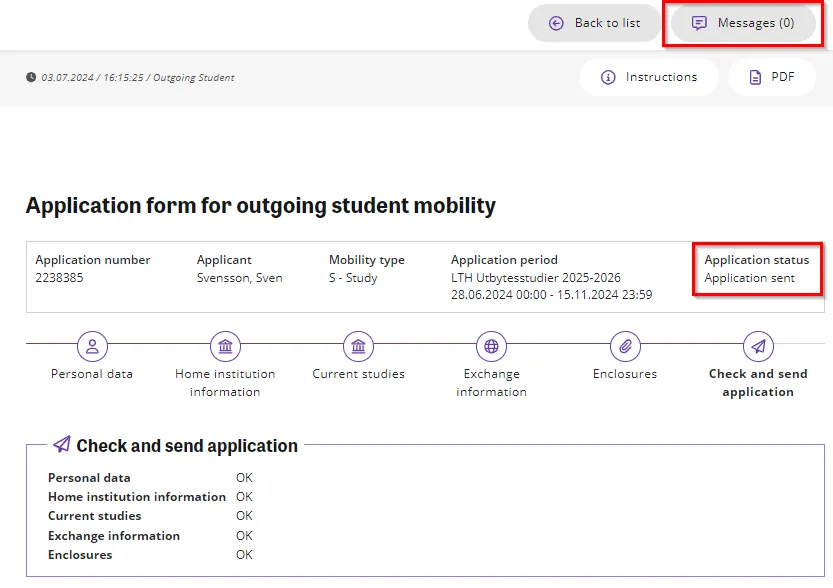The height and width of the screenshot is (588, 833).
Task: Click paper plane icon in section heading
Action: (62, 445)
